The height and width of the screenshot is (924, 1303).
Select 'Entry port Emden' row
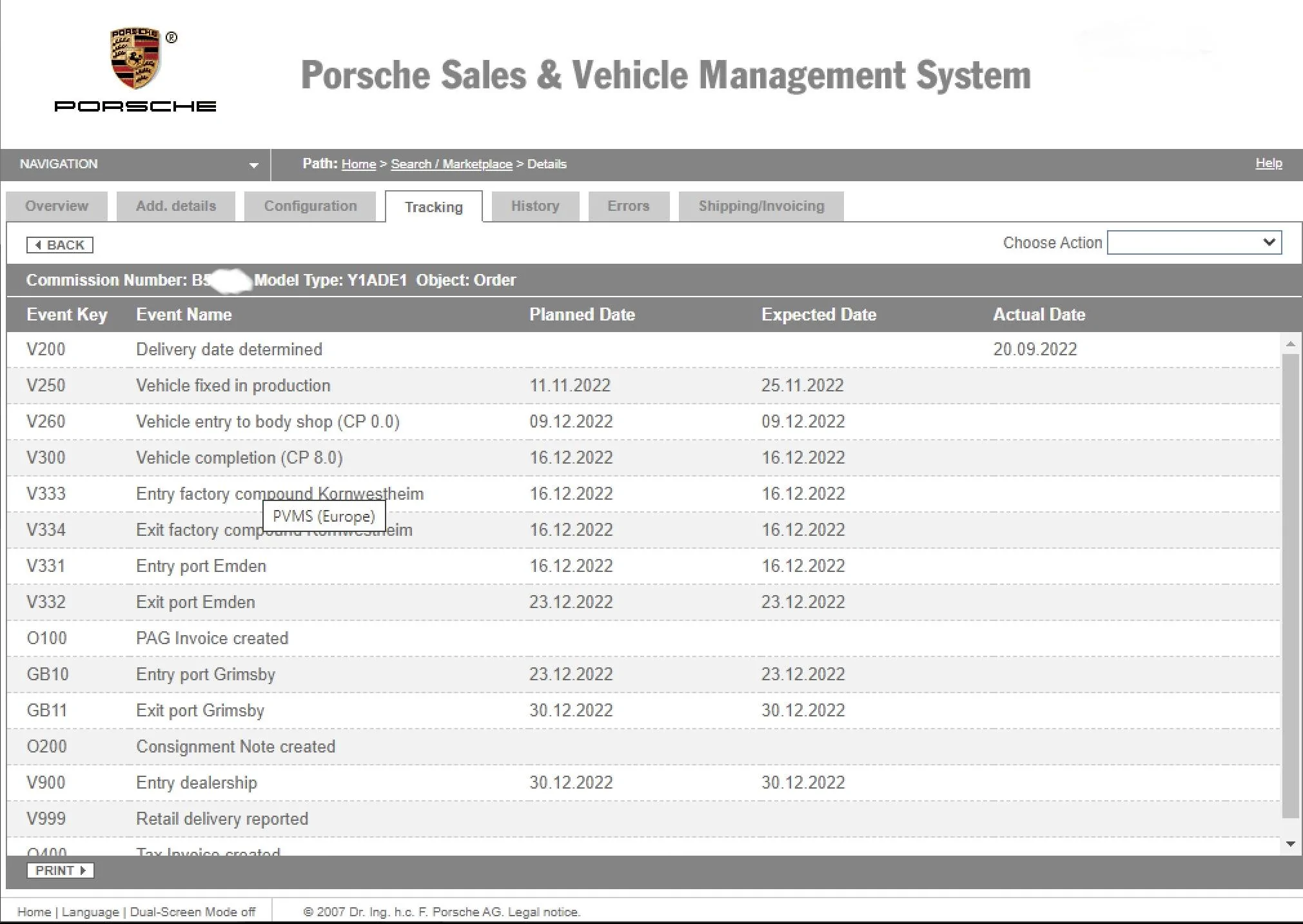pyautogui.click(x=643, y=566)
